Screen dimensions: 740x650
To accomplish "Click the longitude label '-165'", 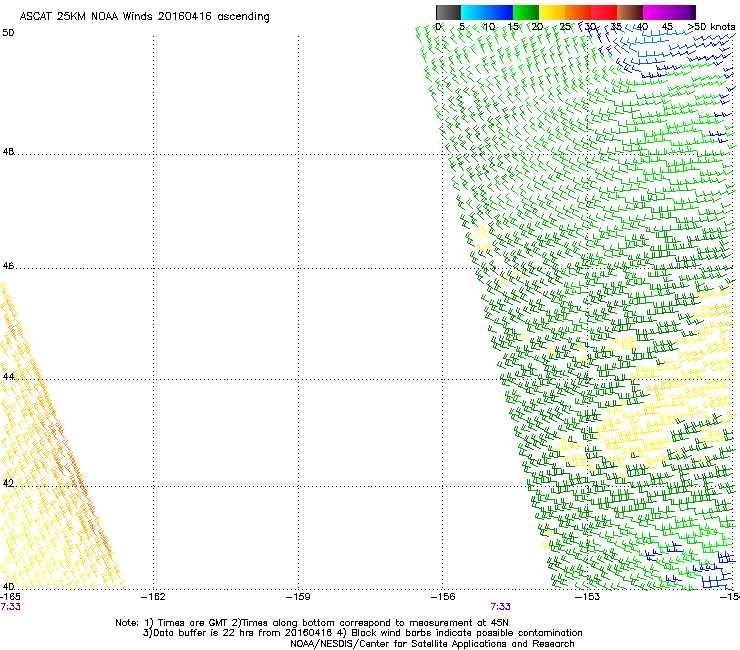I will [x=10, y=597].
